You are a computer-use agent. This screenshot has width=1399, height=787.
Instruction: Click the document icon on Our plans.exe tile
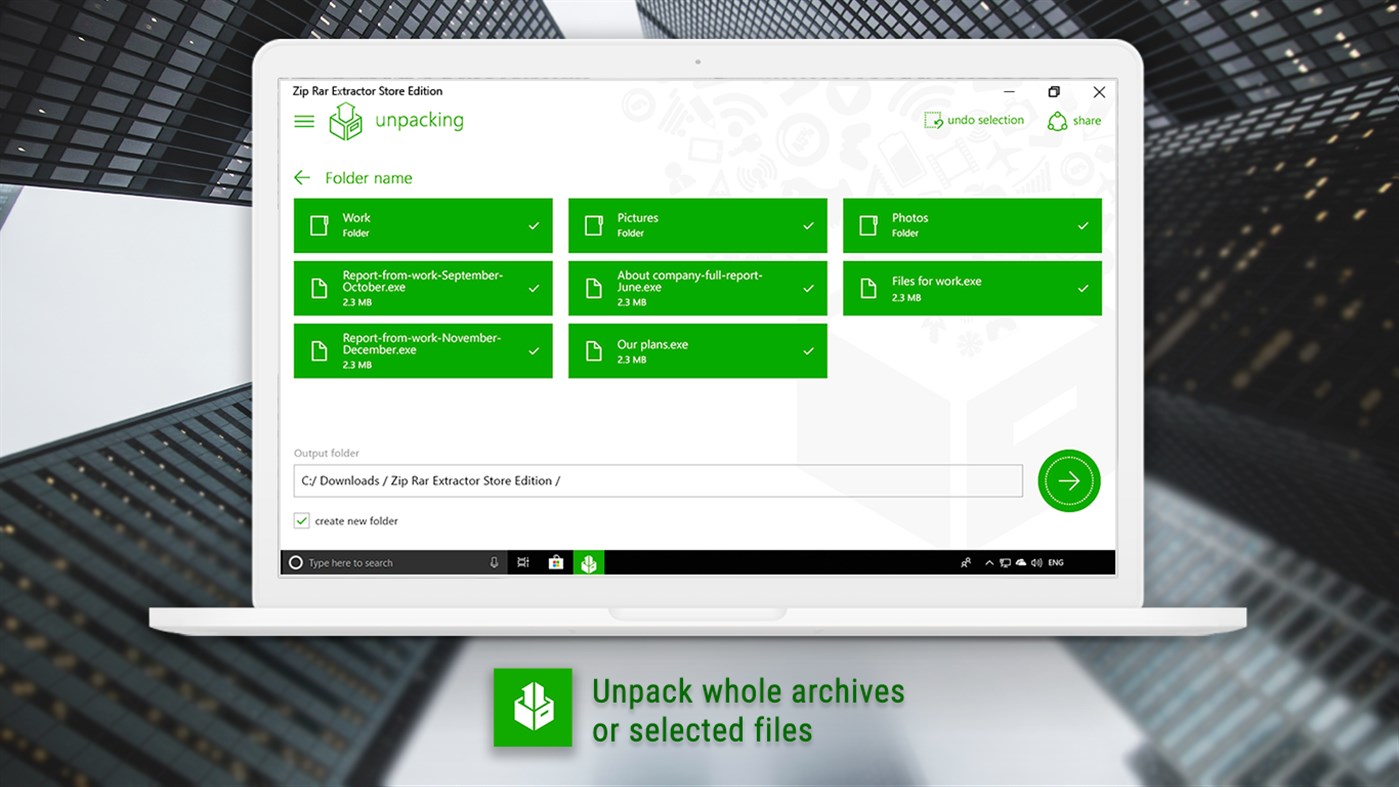pyautogui.click(x=595, y=350)
